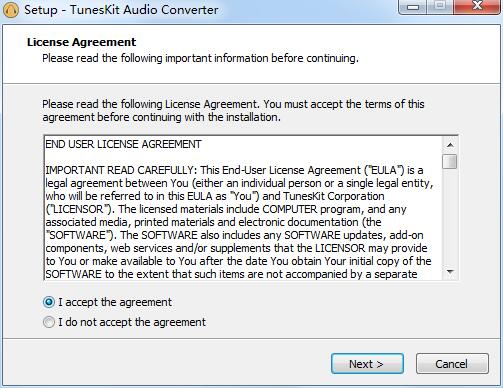Select the I do not accept radio button
The image size is (503, 388).
[x=49, y=322]
